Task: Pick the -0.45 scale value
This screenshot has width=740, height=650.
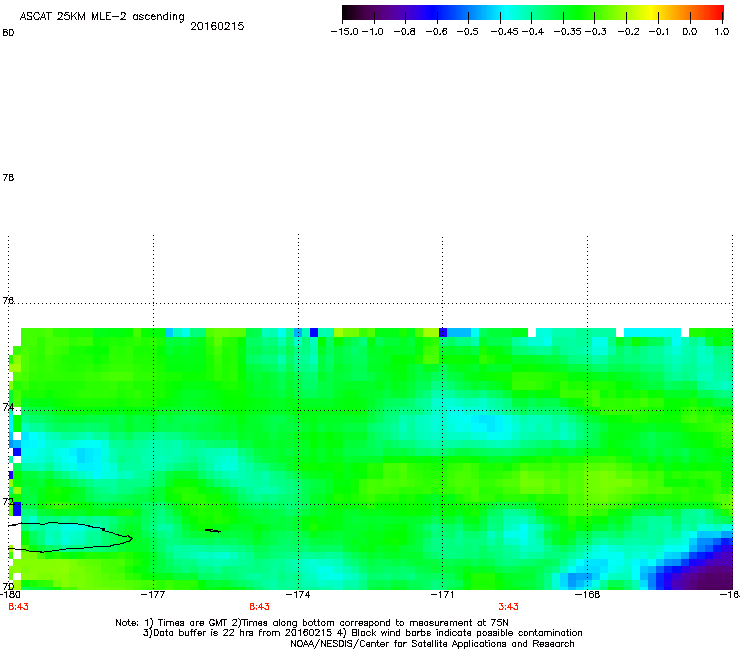Action: coord(504,32)
